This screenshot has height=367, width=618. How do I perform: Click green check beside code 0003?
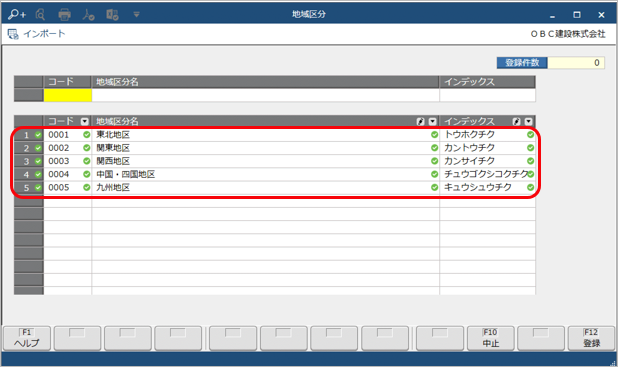coord(87,161)
